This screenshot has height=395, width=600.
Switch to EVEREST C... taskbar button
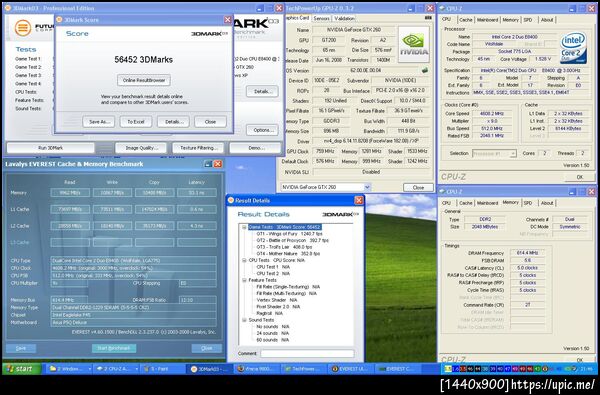pyautogui.click(x=396, y=369)
